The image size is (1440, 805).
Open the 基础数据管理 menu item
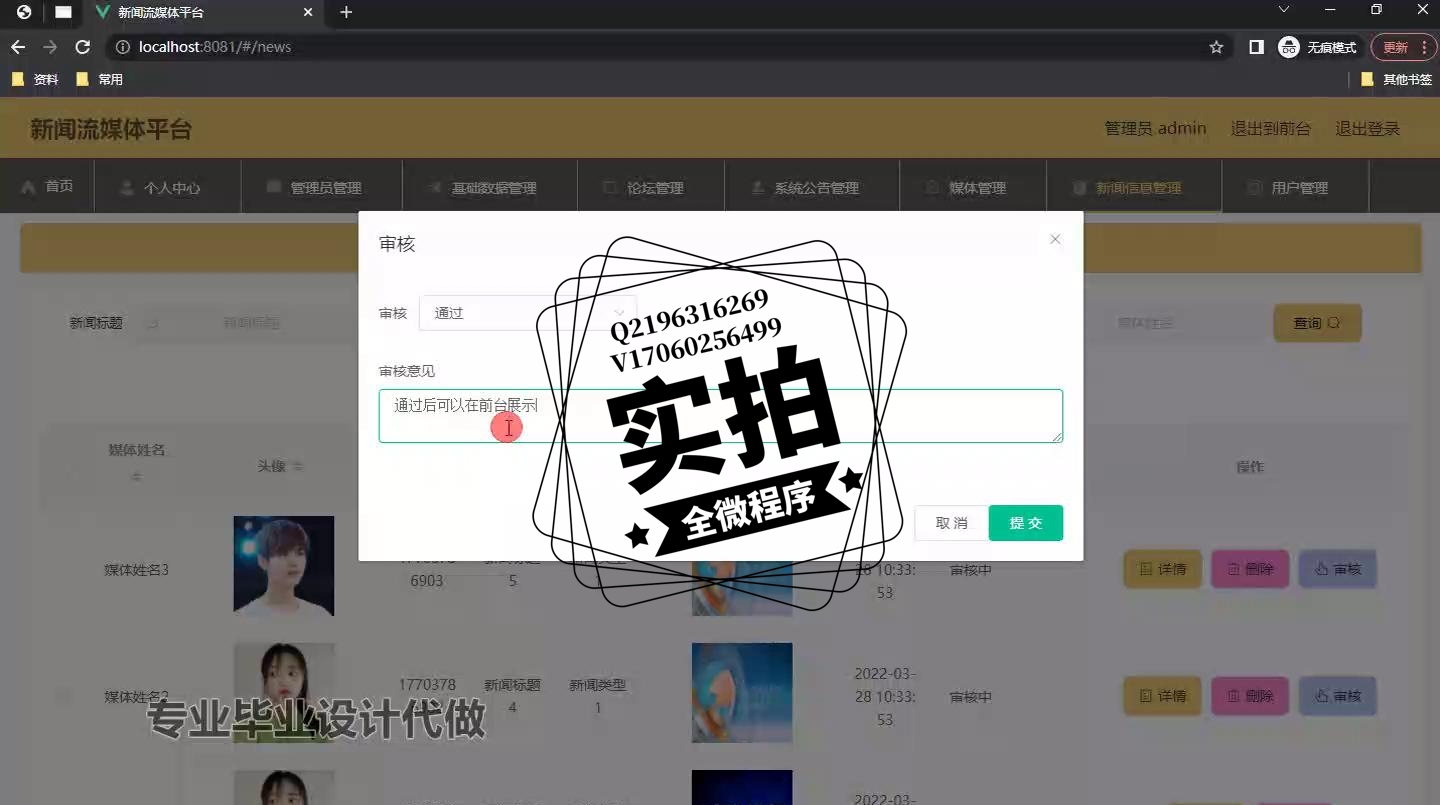point(490,187)
